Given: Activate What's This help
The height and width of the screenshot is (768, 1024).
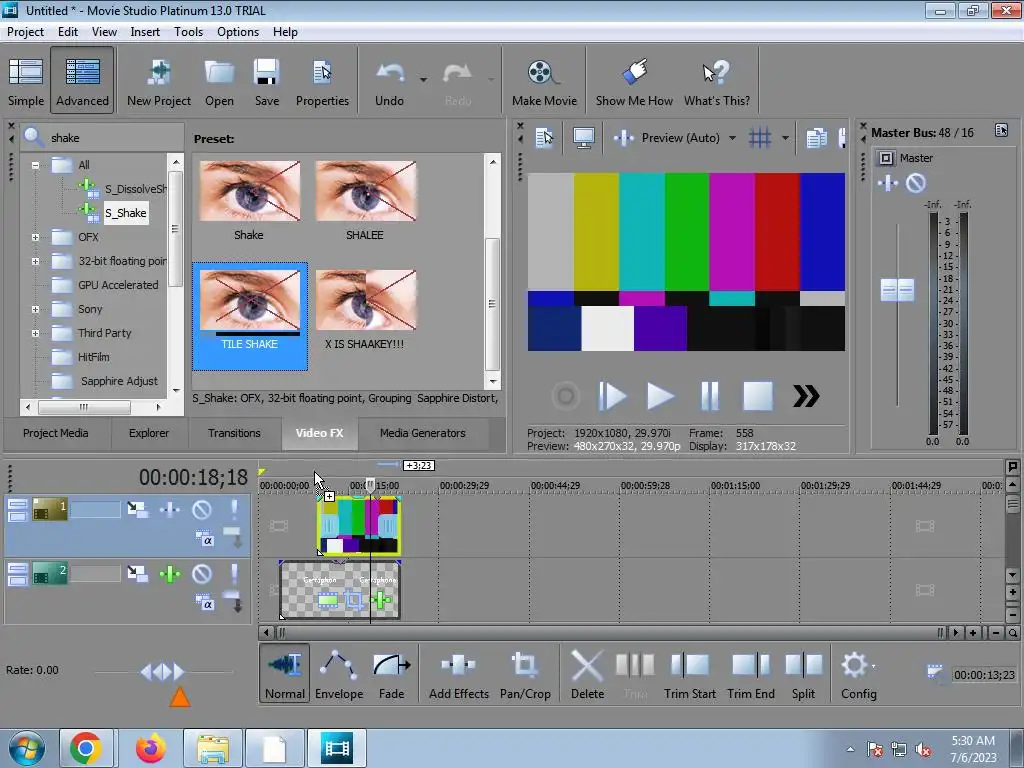Looking at the screenshot, I should coord(716,82).
